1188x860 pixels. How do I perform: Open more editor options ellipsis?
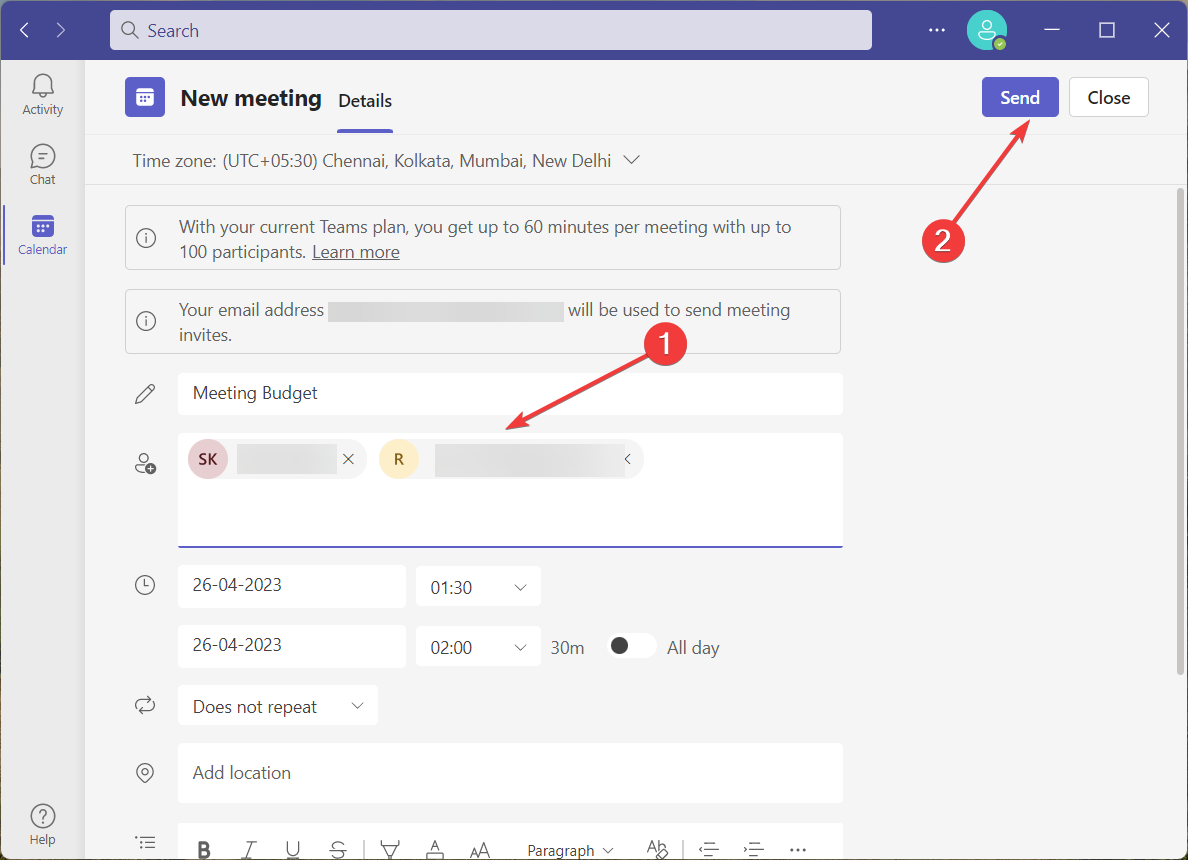click(798, 850)
